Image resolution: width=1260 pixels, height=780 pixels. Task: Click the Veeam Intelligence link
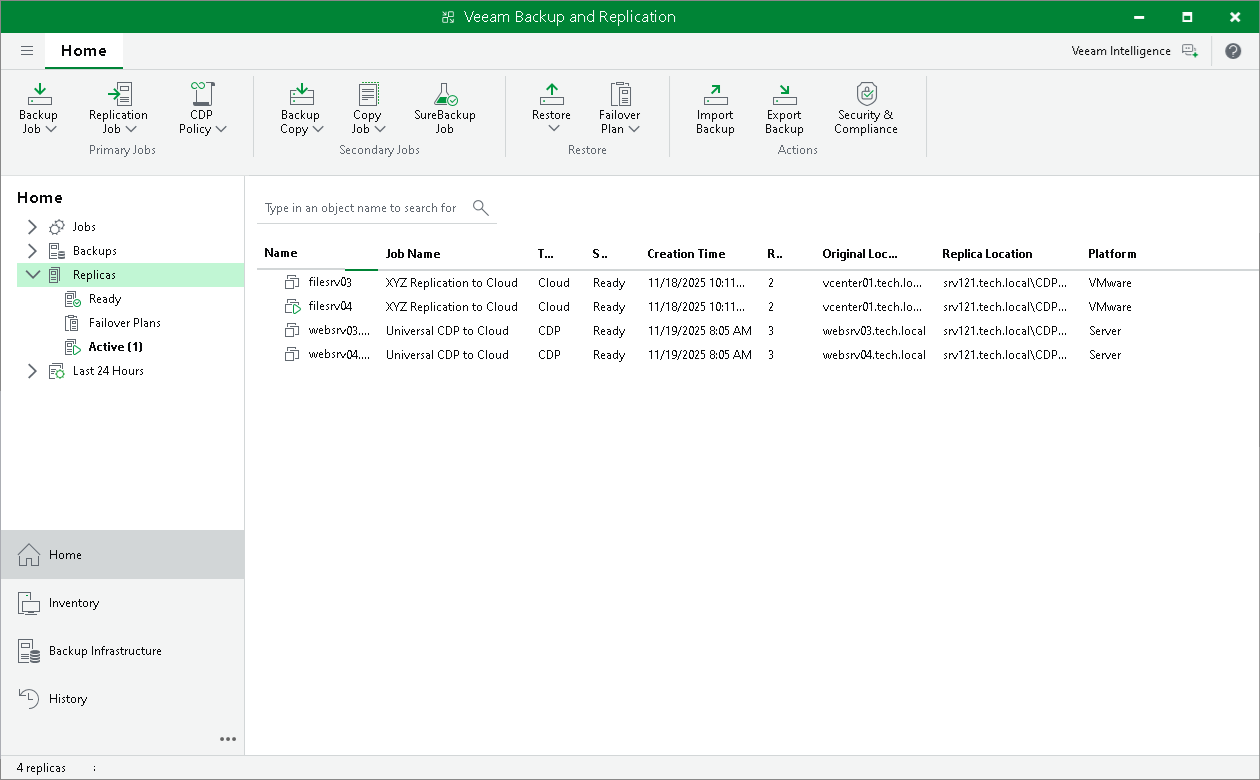coord(1121,51)
